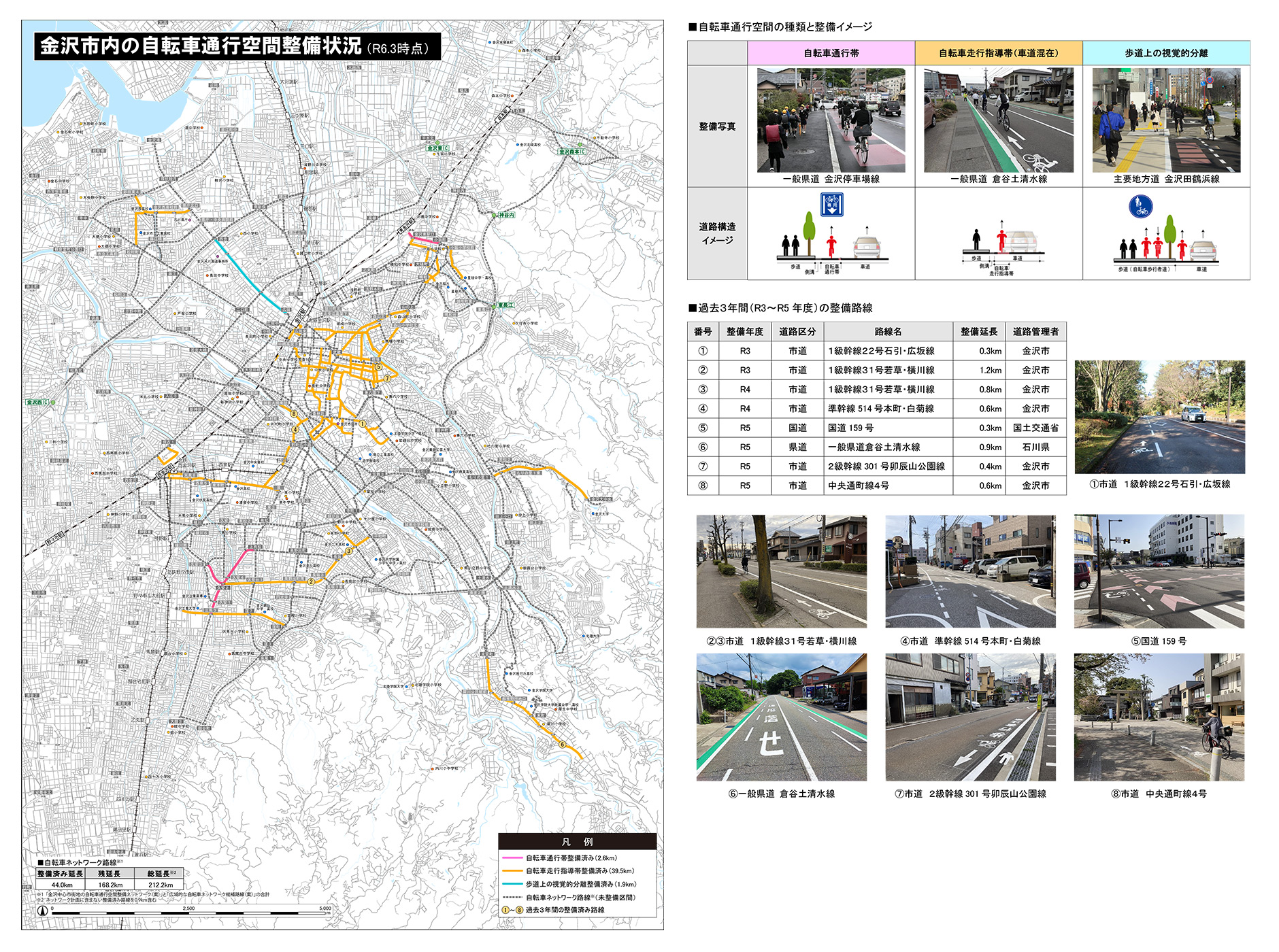This screenshot has width=1279, height=952.
Task: Open the ②③市道 1級幹線31号若草・横川線 photo
Action: click(782, 571)
